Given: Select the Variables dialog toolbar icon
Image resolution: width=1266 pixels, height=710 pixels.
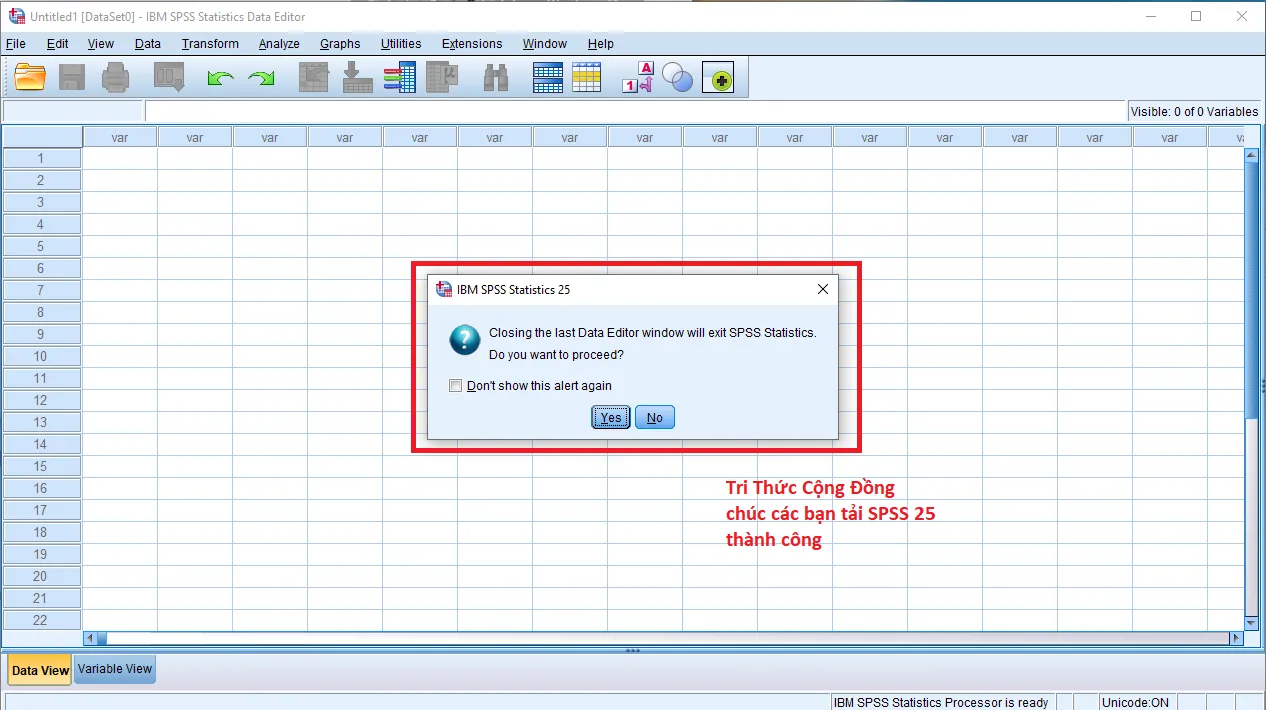Looking at the screenshot, I should 400,77.
